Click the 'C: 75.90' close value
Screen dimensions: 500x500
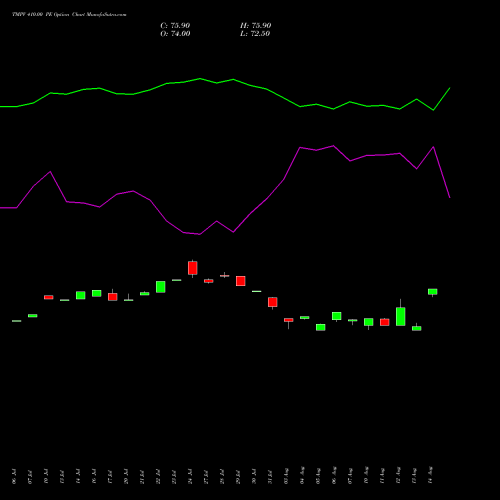[x=175, y=26]
